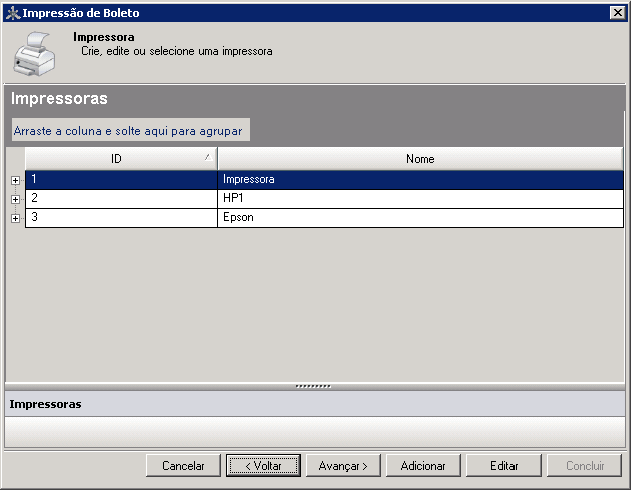This screenshot has width=631, height=490.
Task: Click the dotted splitter grip above Impressoras panel
Action: coord(313,386)
